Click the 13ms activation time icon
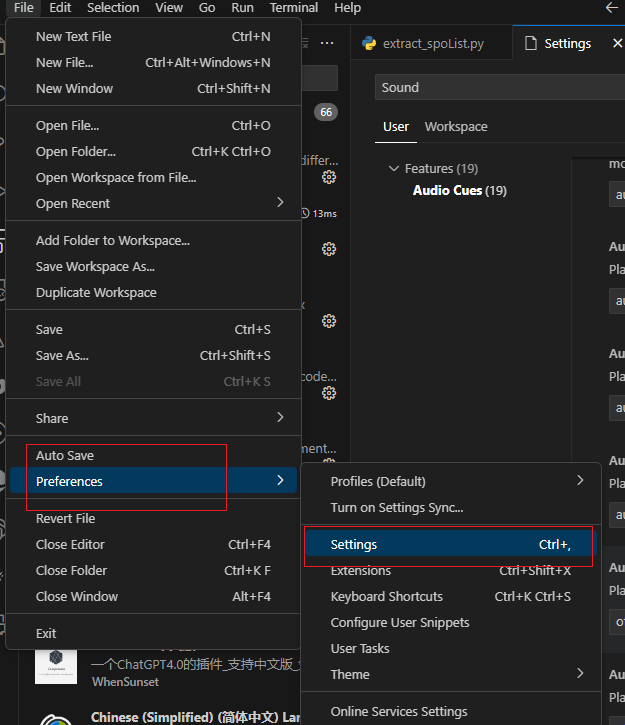 click(305, 213)
